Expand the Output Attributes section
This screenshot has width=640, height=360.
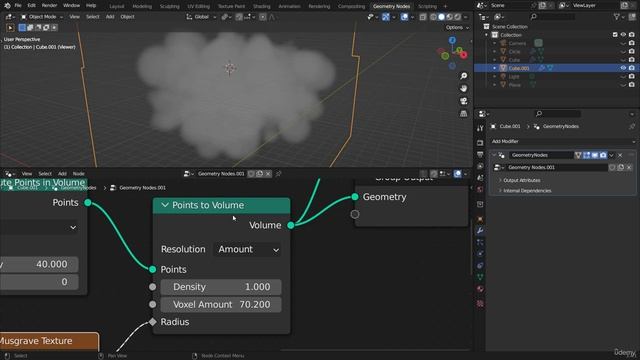[x=521, y=180]
